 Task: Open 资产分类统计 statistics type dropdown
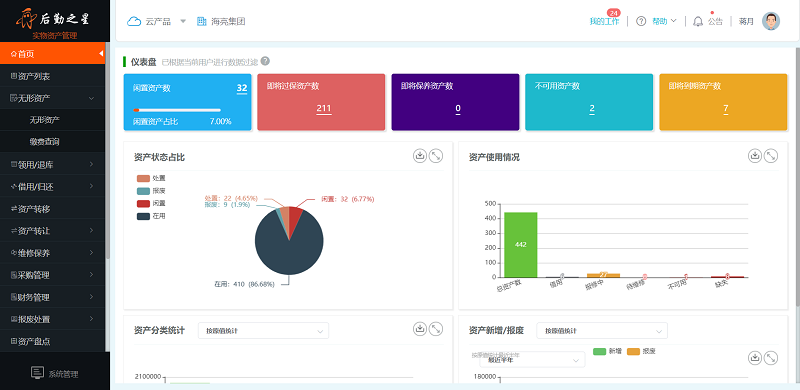pyautogui.click(x=263, y=331)
